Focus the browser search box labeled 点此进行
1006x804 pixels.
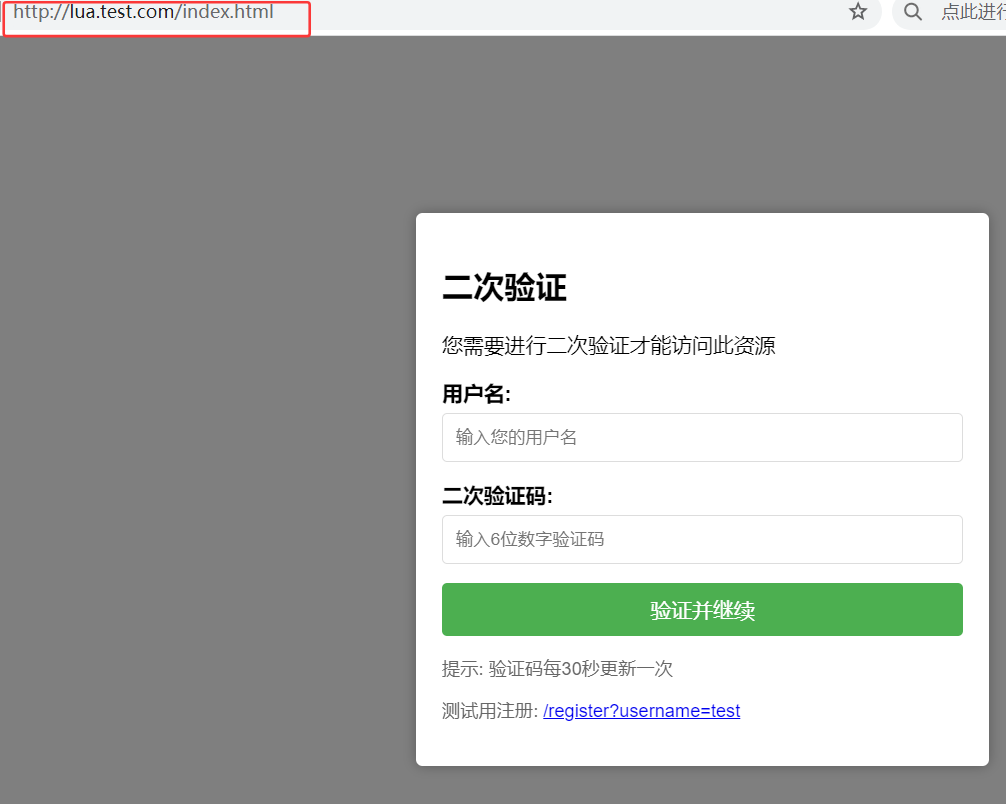click(x=972, y=13)
